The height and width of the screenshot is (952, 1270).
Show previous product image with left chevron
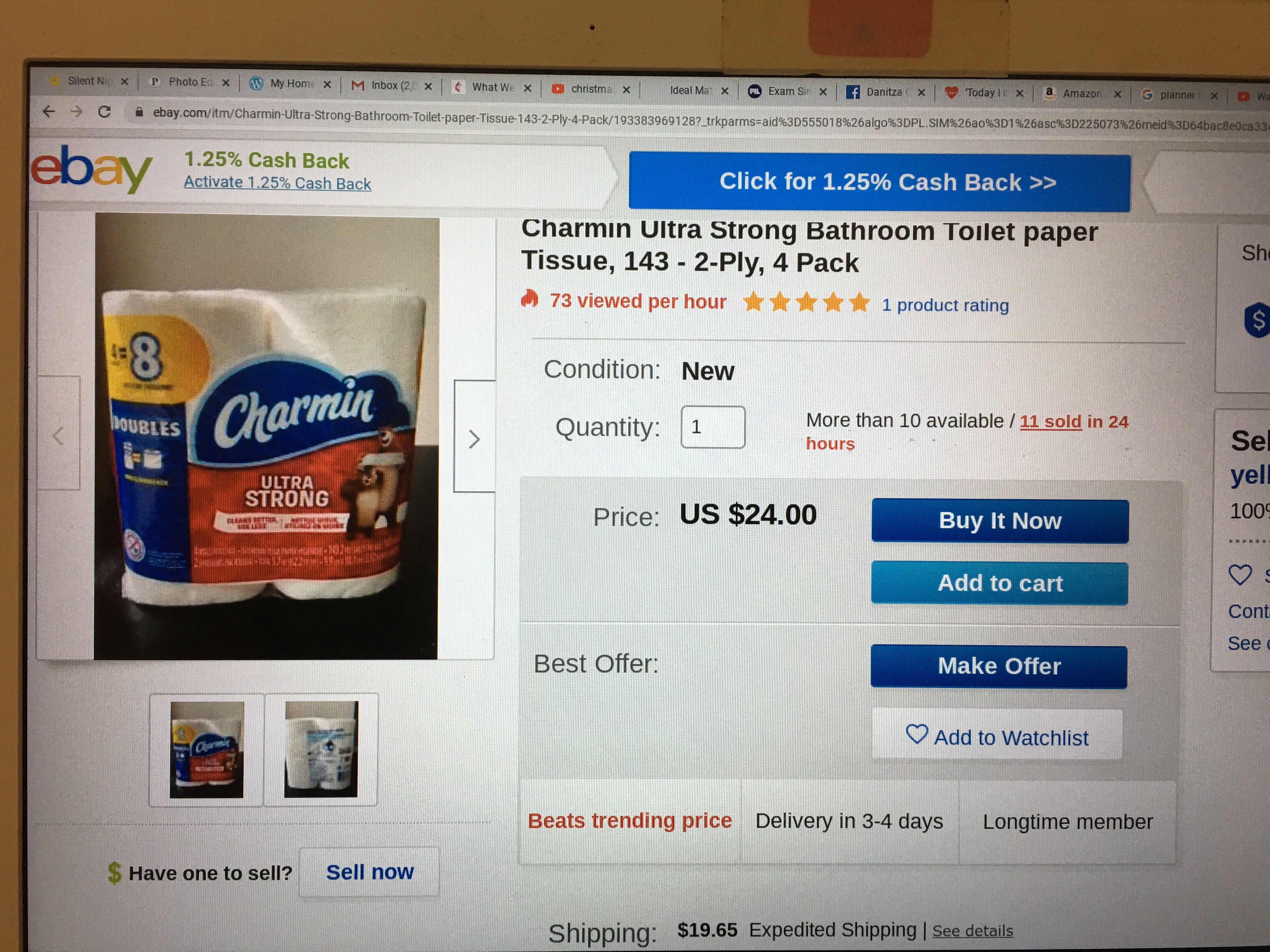[x=58, y=435]
